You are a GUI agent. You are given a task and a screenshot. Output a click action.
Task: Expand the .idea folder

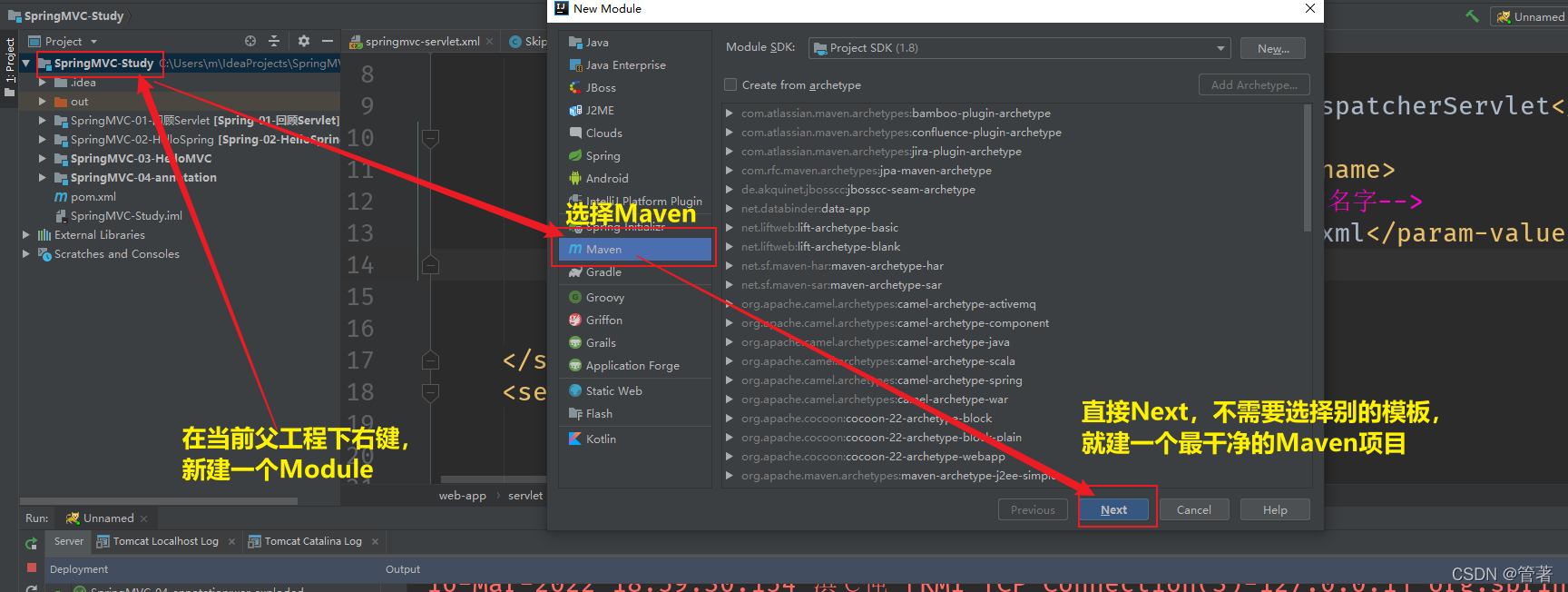click(42, 83)
